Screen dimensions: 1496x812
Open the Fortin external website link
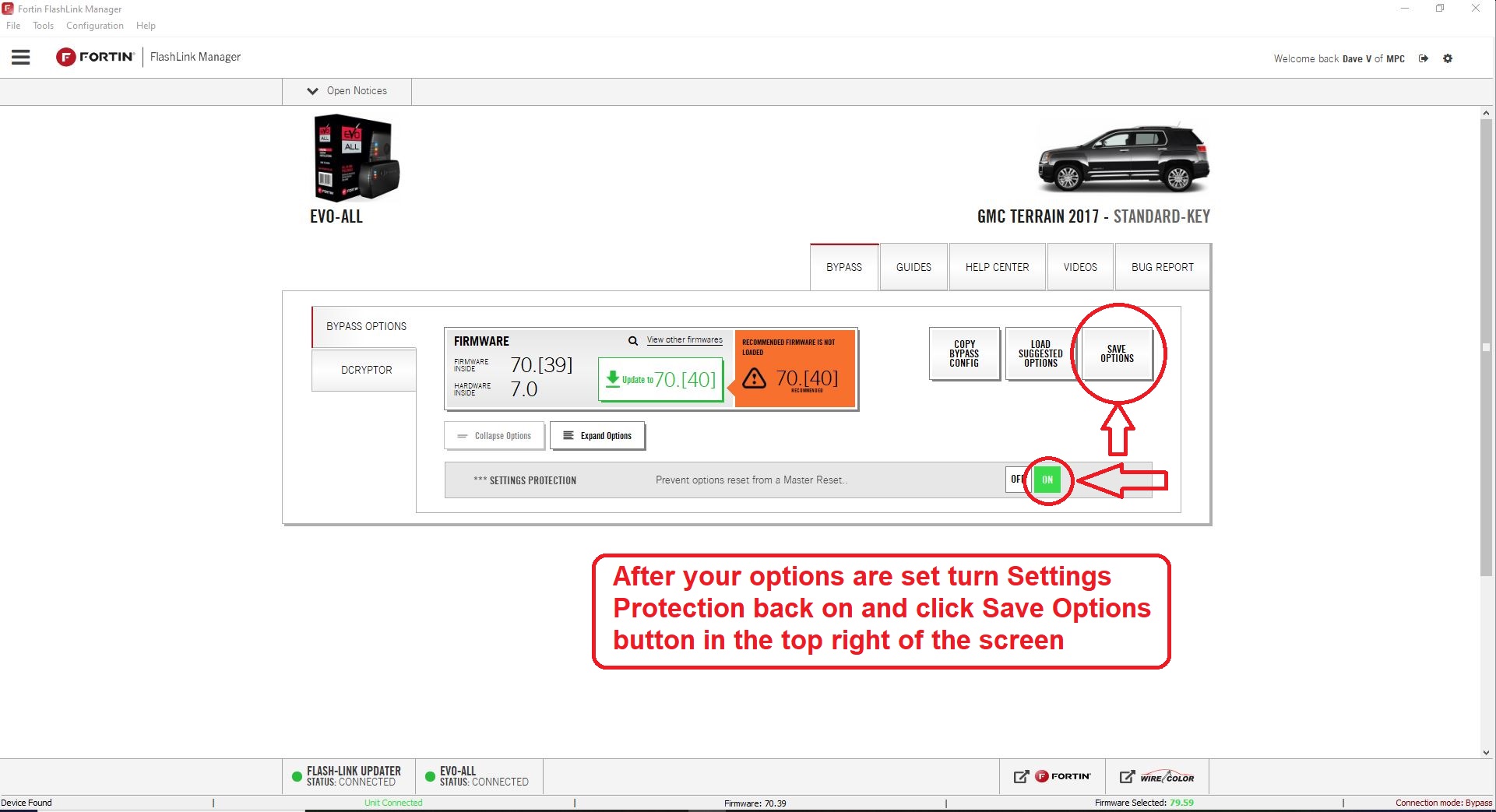tap(1052, 776)
